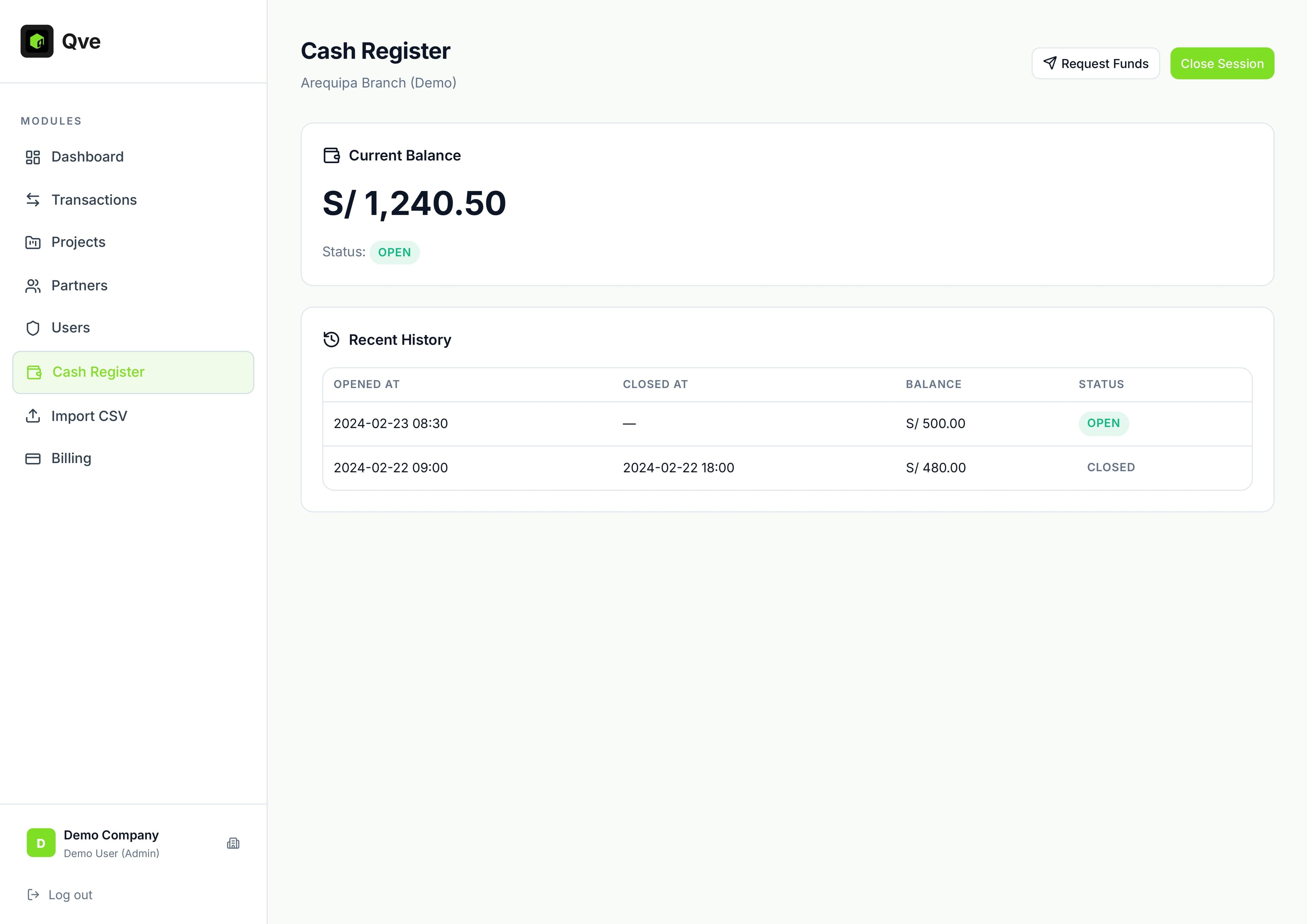
Task: Select the Billing card icon
Action: click(x=32, y=458)
